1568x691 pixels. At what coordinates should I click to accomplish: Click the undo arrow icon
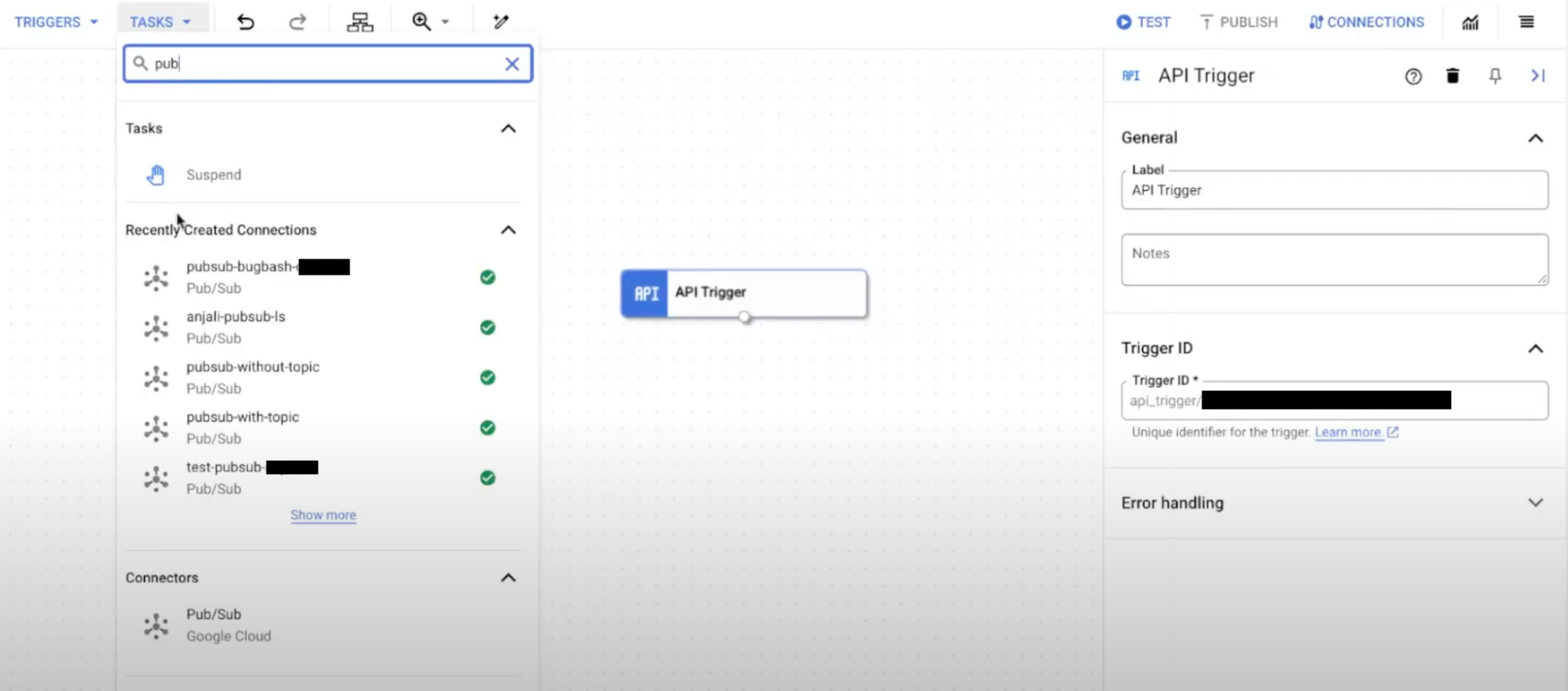point(245,22)
